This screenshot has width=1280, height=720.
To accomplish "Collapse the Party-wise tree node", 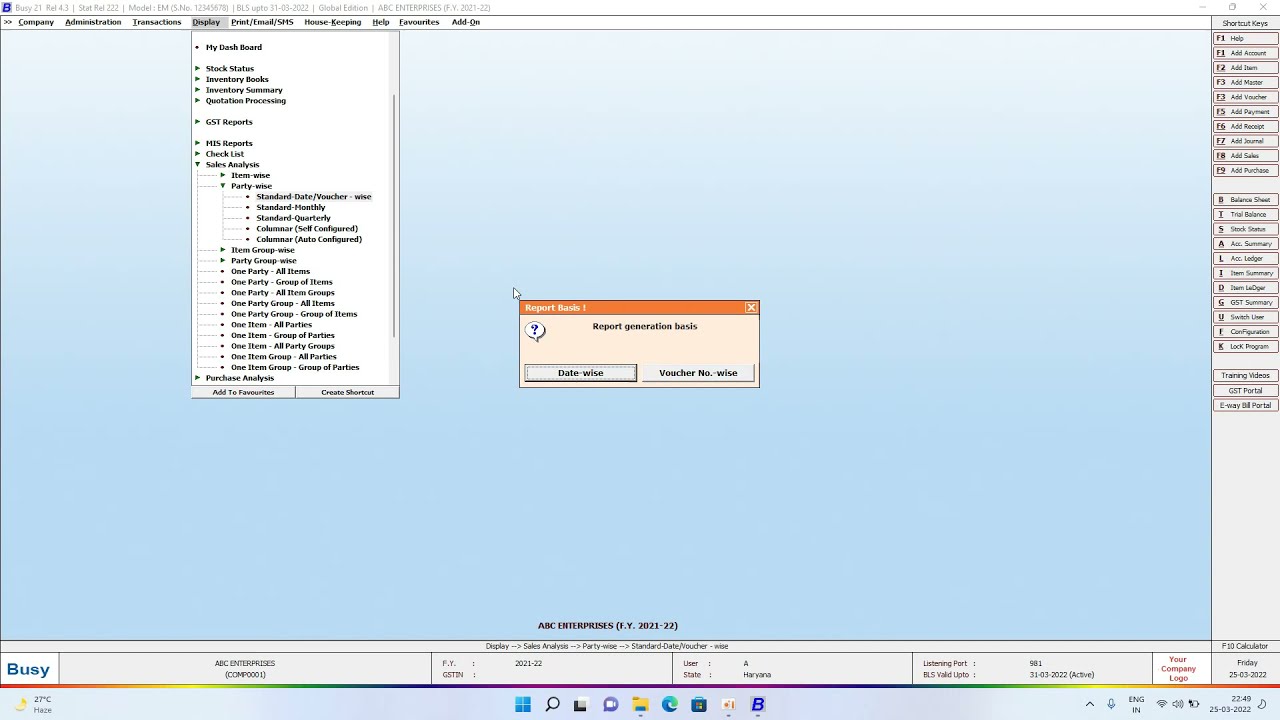I will point(223,186).
